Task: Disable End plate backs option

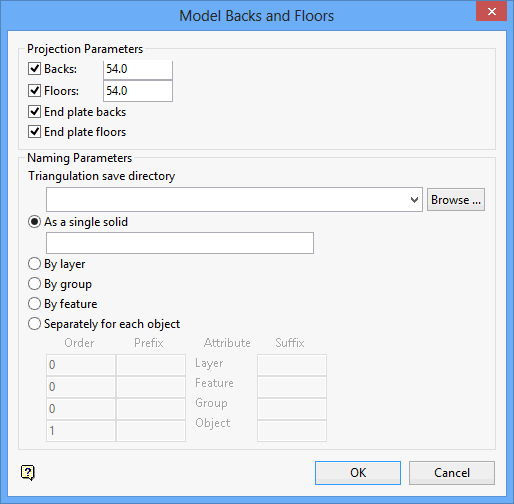Action: [35, 112]
